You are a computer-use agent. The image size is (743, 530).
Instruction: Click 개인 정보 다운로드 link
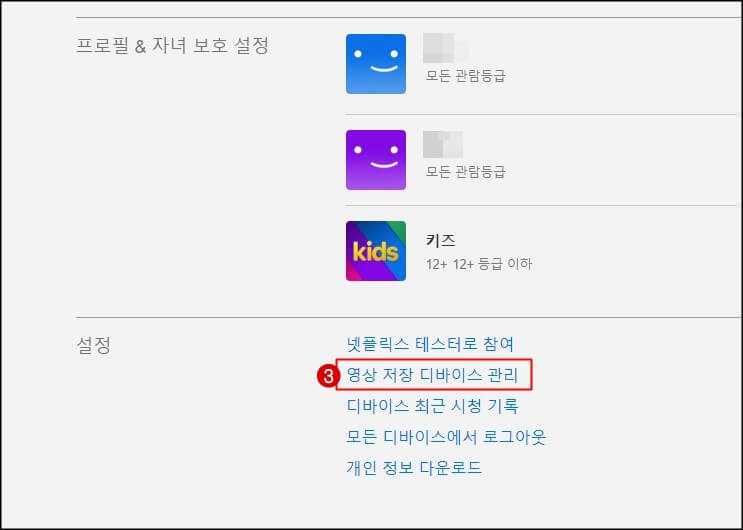[414, 467]
